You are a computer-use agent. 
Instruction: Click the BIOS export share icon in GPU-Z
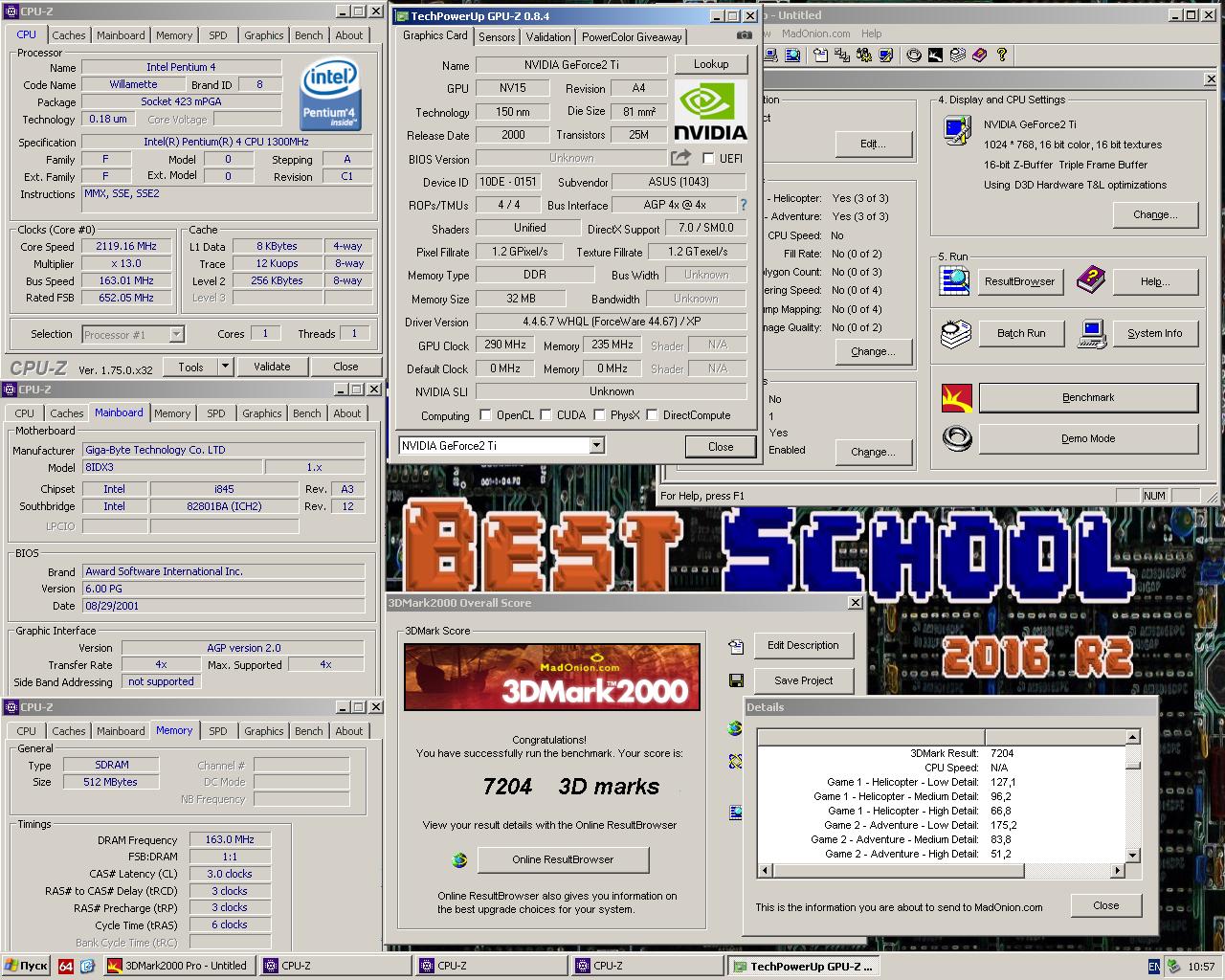click(680, 158)
